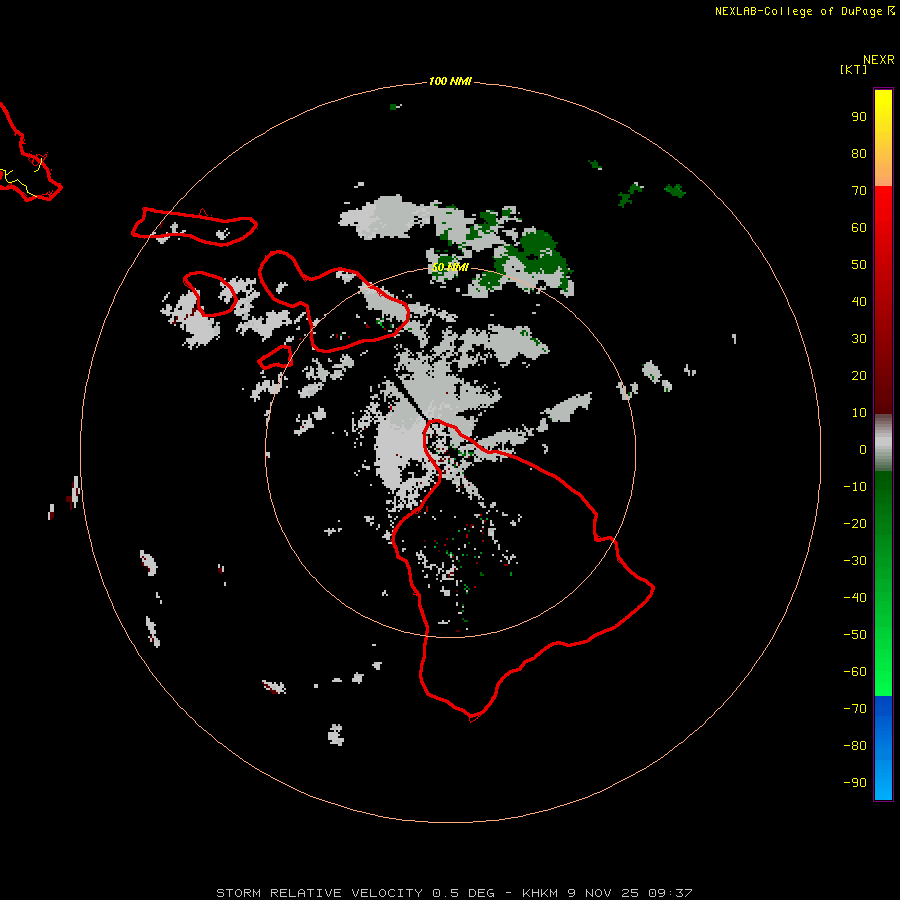900x900 pixels.
Task: Click the 80 value on the velocity scale
Action: (x=859, y=153)
